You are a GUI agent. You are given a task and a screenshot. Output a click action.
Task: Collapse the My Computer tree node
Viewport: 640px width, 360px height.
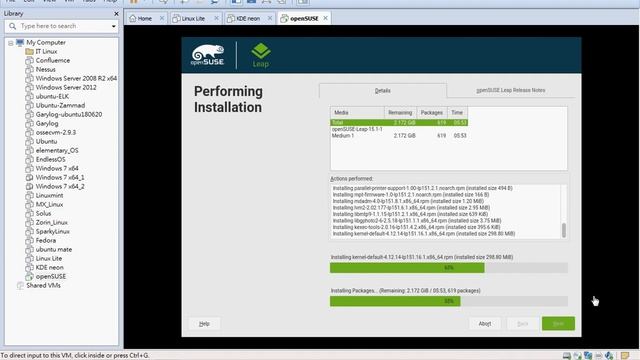click(x=11, y=43)
